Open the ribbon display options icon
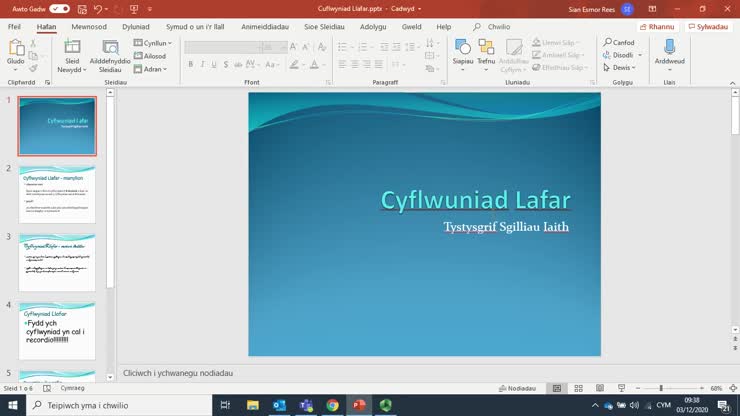The height and width of the screenshot is (416, 740). coord(652,9)
